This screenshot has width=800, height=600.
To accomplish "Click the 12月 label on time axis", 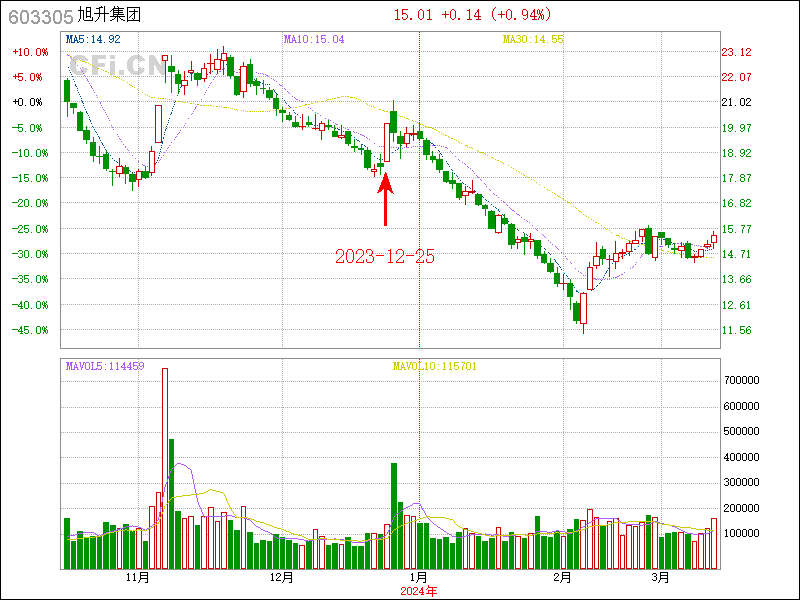I will (282, 578).
